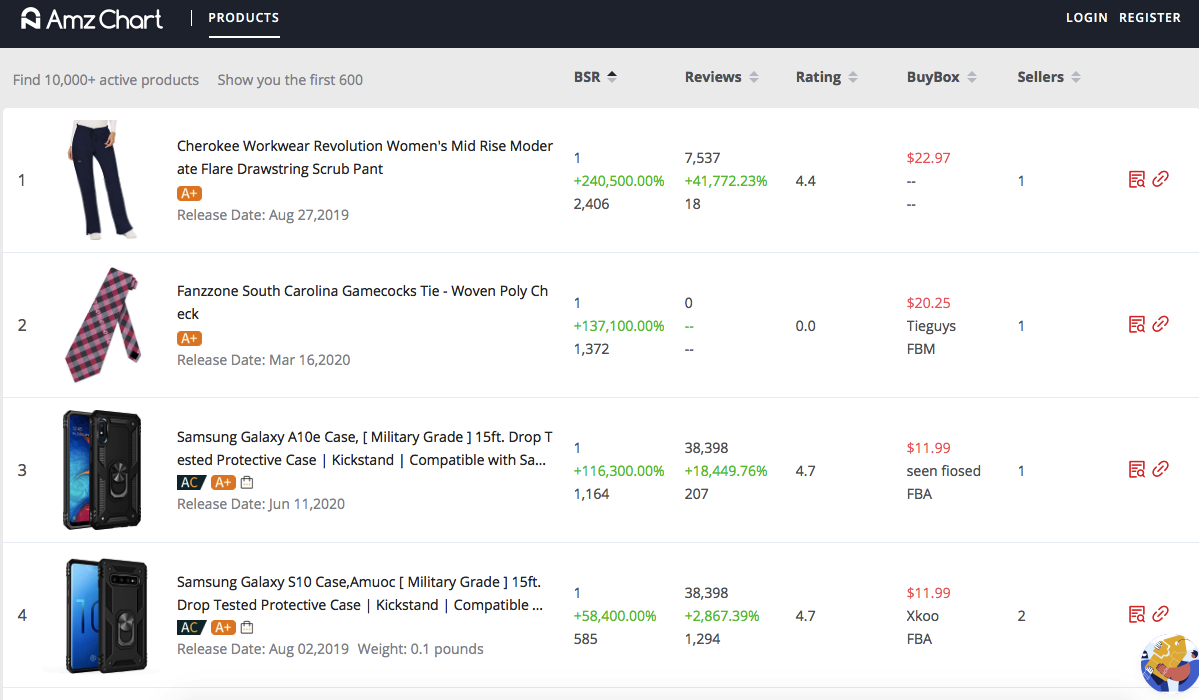Click link icon for Galaxy S10 Case row
1199x700 pixels.
tap(1160, 614)
